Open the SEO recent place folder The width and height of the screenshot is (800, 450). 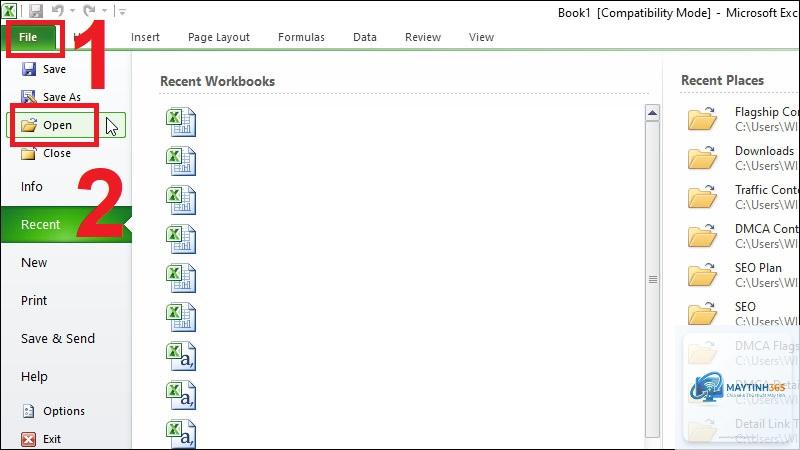tap(702, 313)
